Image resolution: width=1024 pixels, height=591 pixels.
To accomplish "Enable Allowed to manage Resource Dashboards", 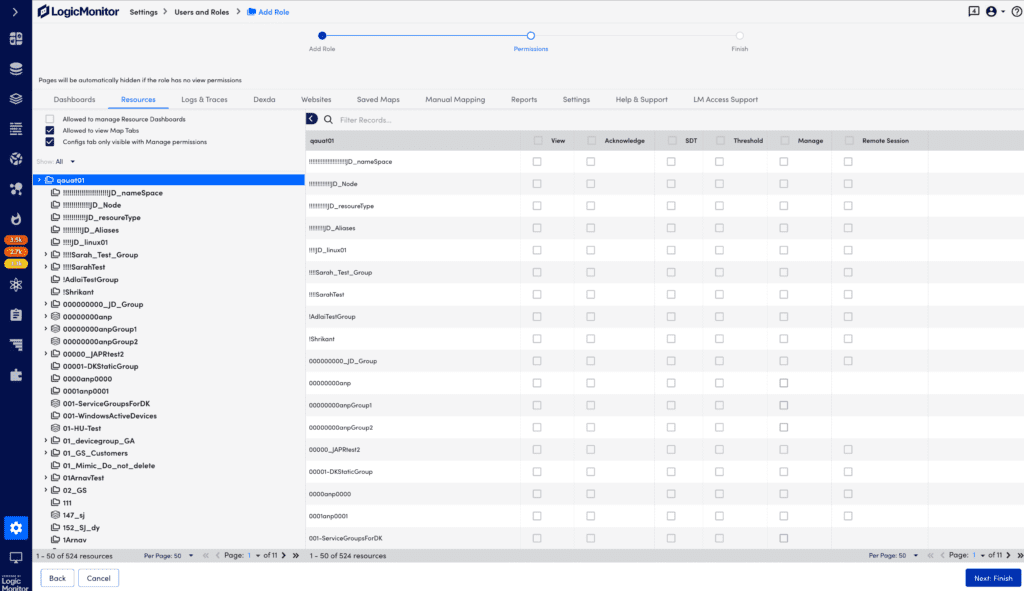I will click(x=50, y=119).
